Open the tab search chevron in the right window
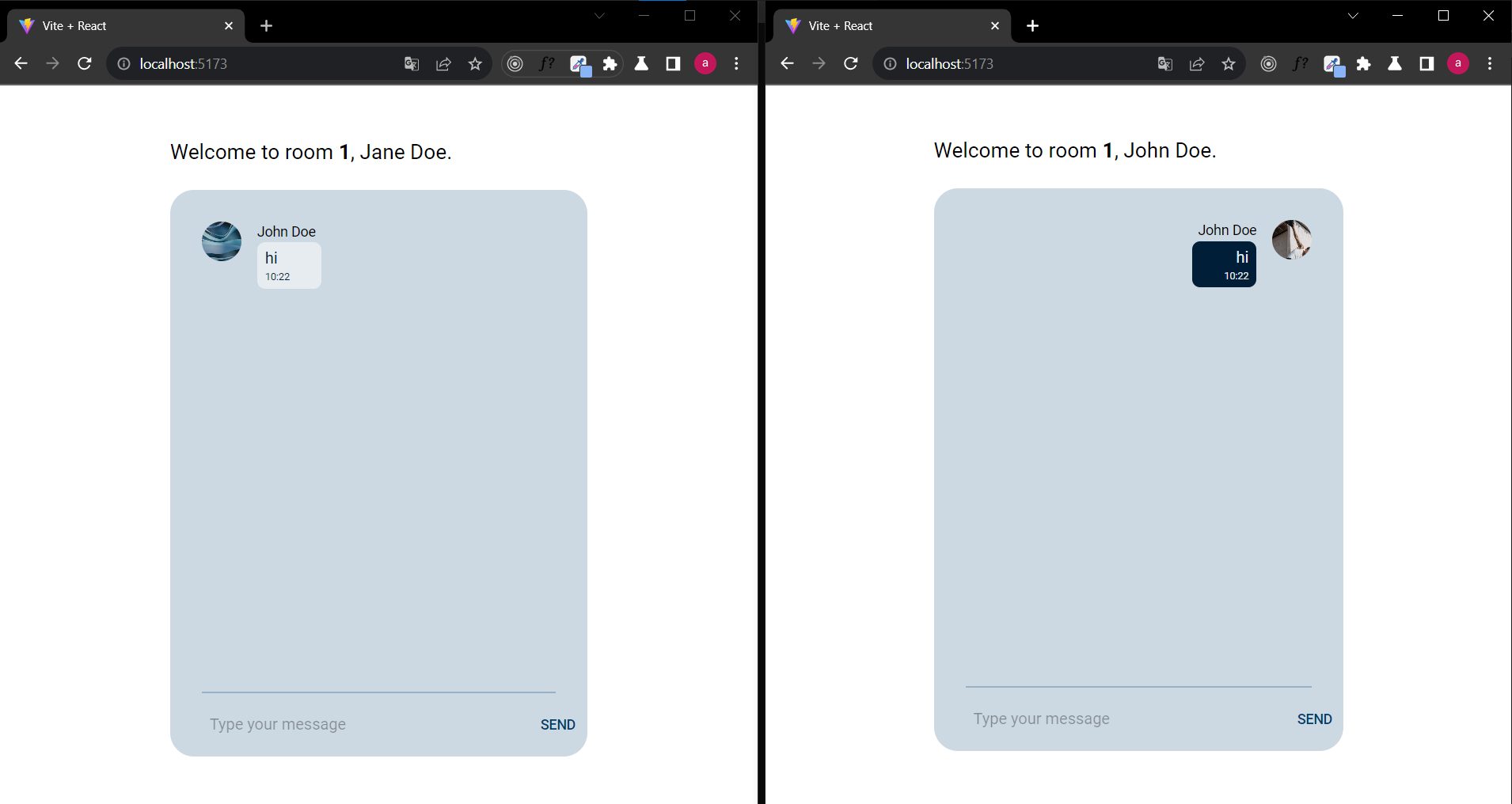 pyautogui.click(x=1353, y=16)
